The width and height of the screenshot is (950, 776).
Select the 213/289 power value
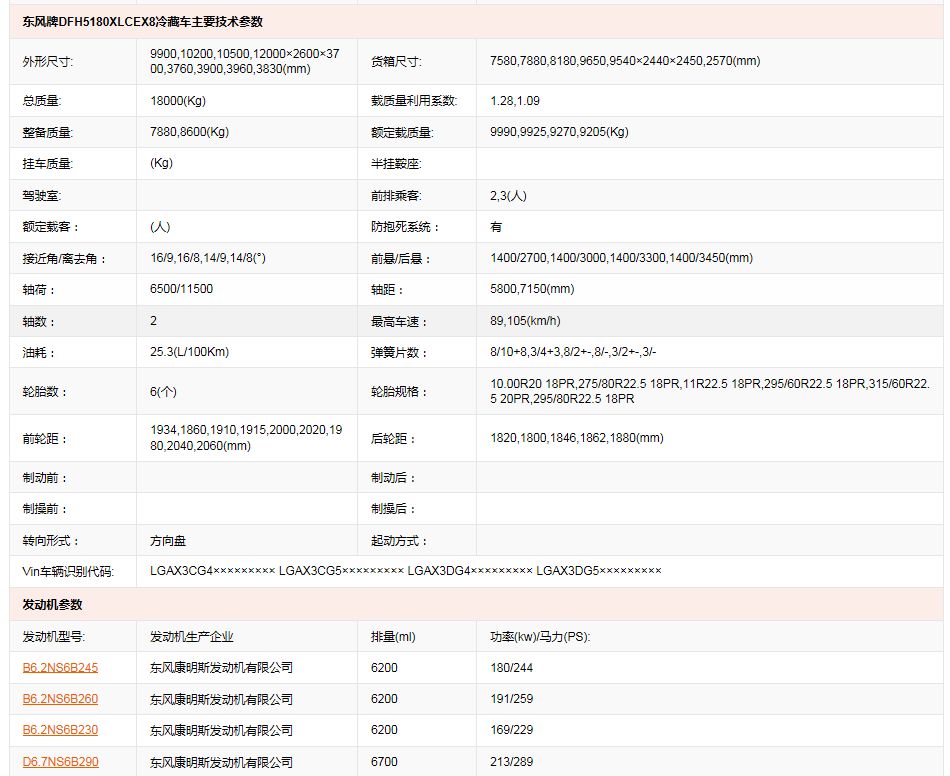point(511,762)
